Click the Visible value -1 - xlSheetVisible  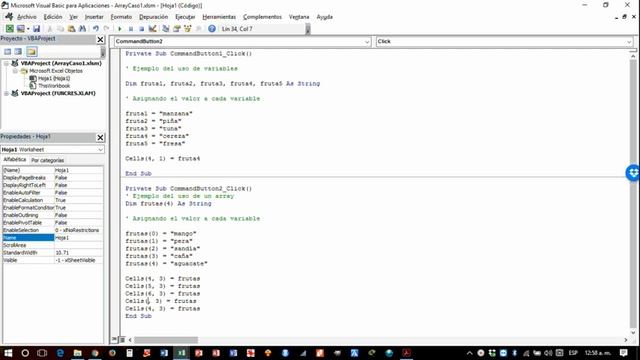tap(78, 260)
